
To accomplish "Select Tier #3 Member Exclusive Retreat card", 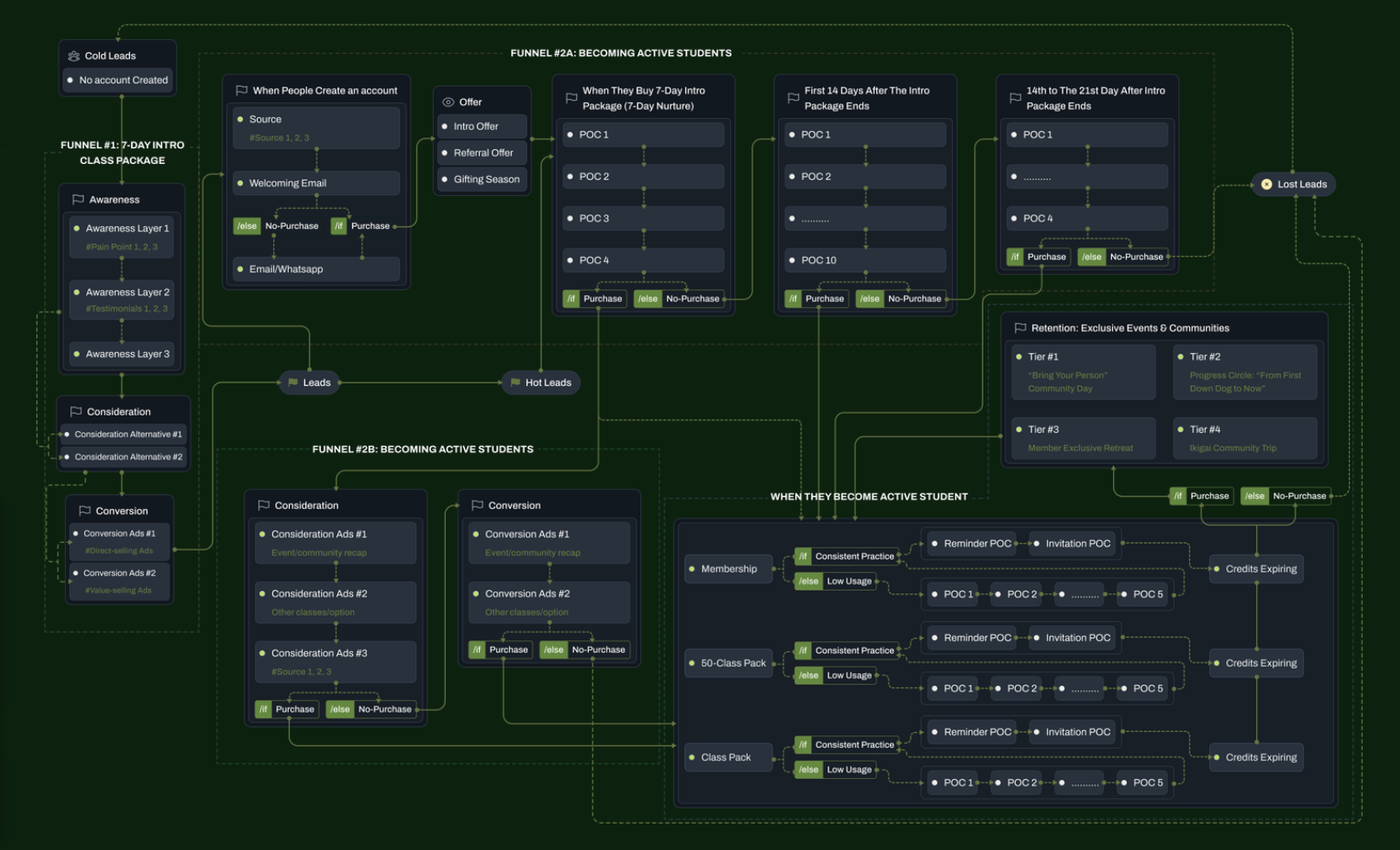I will coord(1084,438).
